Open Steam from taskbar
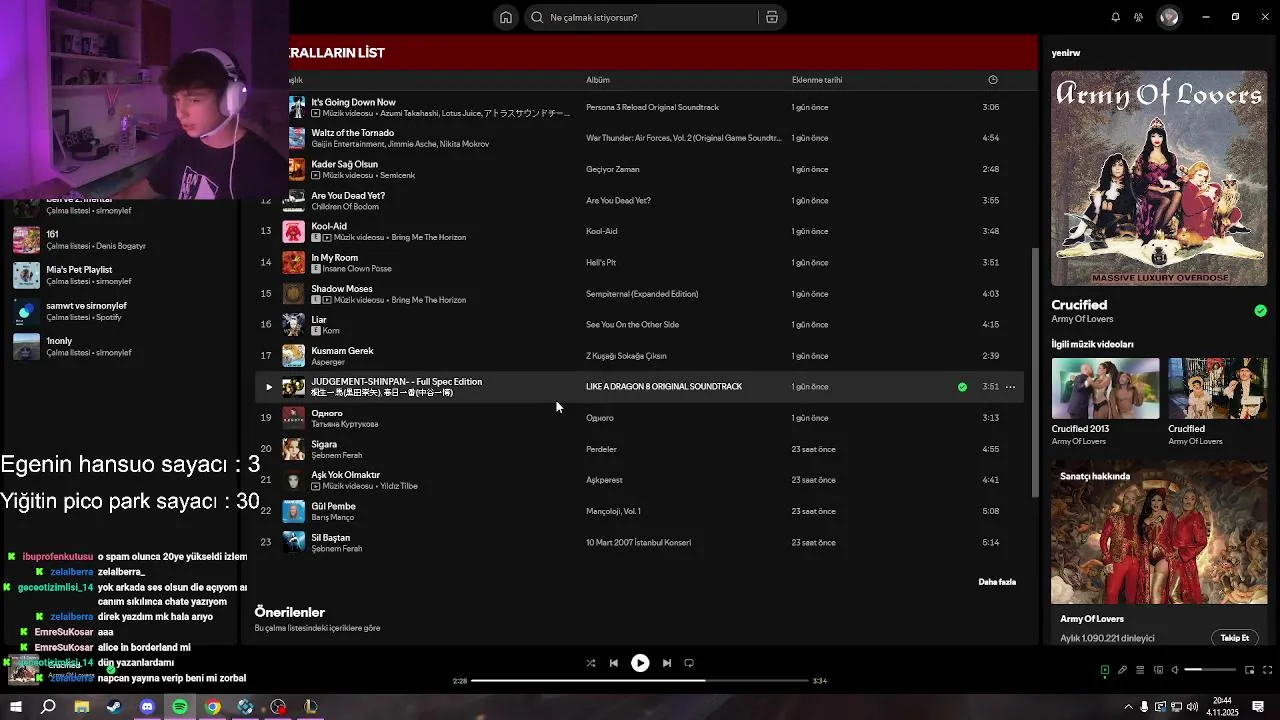The height and width of the screenshot is (720, 1280). tap(115, 707)
